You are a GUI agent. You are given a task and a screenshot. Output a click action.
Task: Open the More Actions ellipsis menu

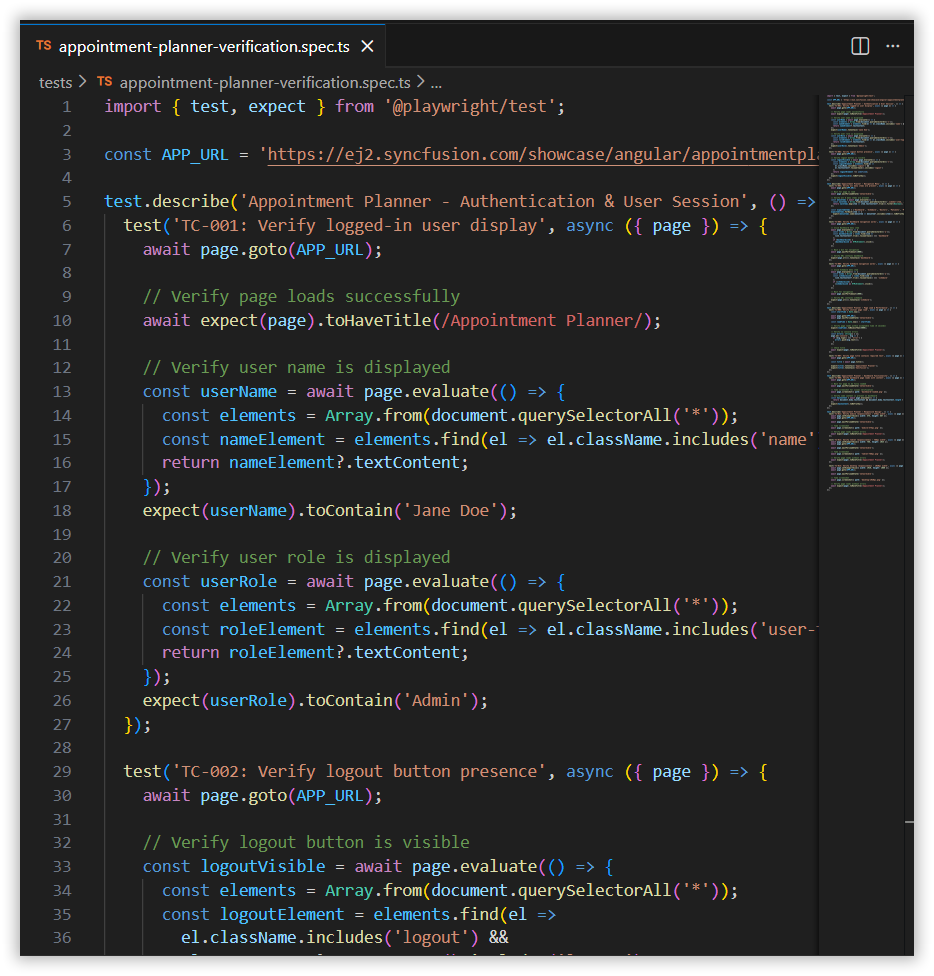coord(892,46)
